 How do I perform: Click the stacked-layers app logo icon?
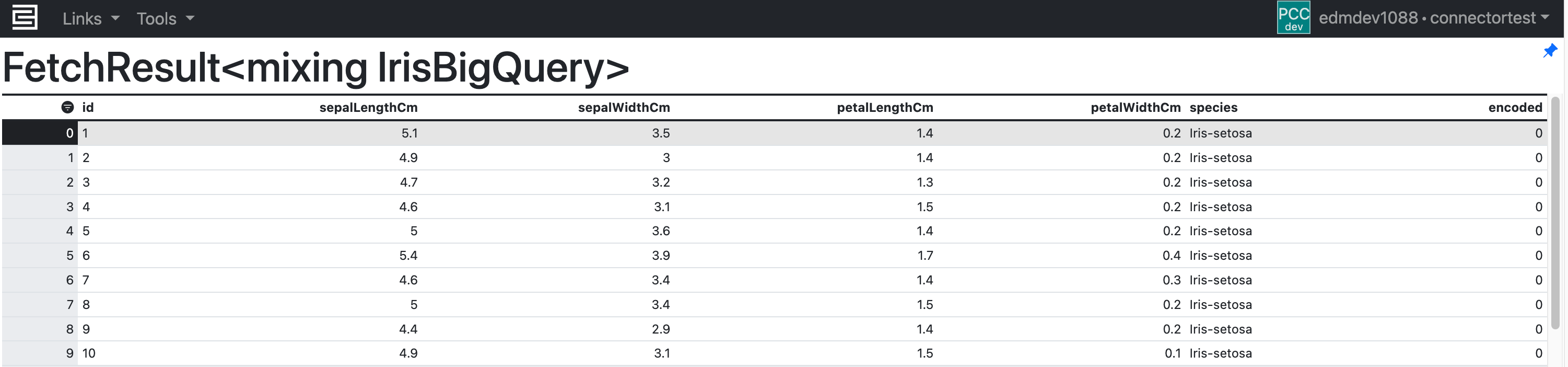click(x=25, y=18)
